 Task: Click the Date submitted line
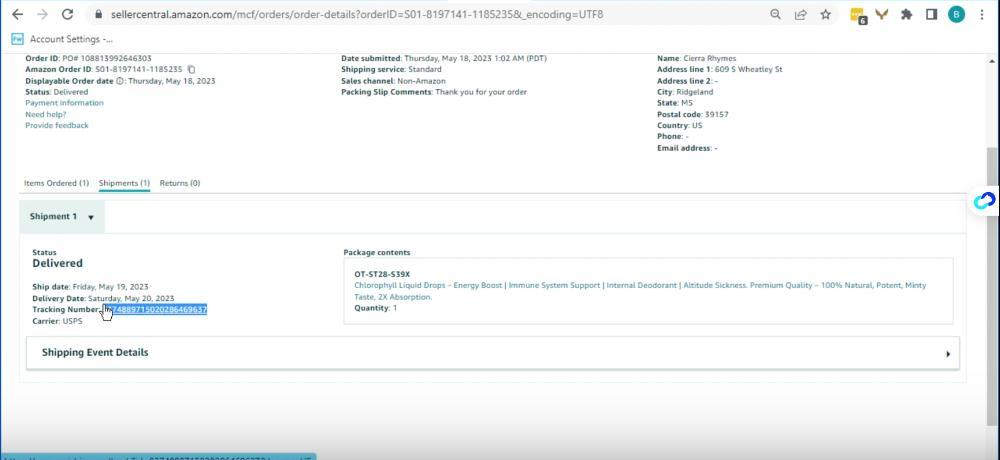click(x=444, y=58)
